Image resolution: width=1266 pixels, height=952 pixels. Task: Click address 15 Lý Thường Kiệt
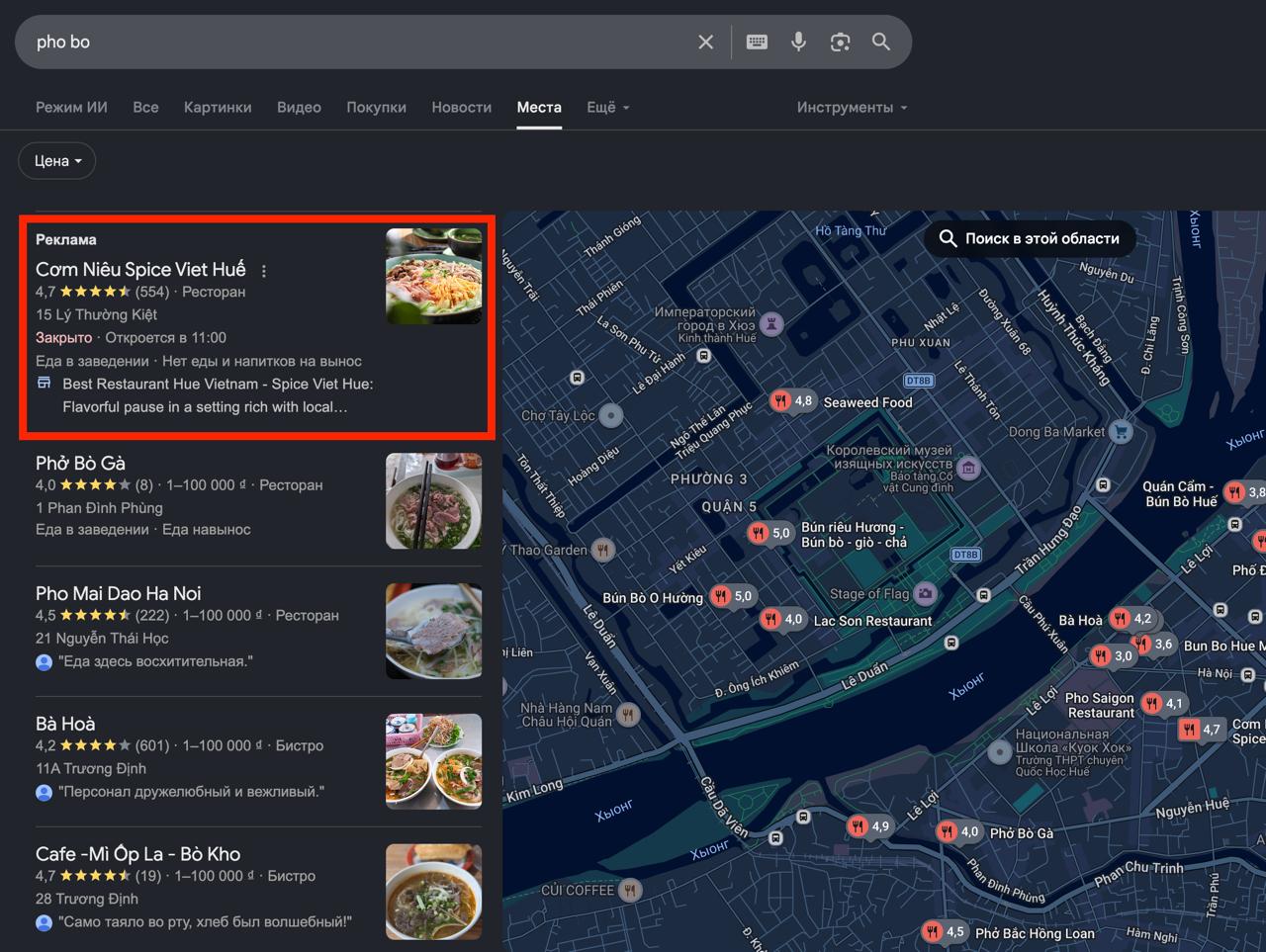point(96,314)
